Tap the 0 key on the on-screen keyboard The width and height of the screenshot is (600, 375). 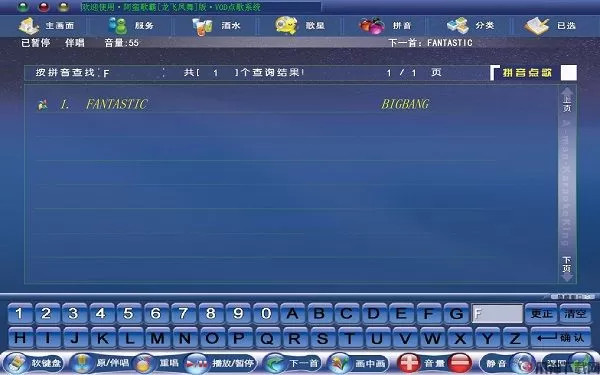coord(266,314)
